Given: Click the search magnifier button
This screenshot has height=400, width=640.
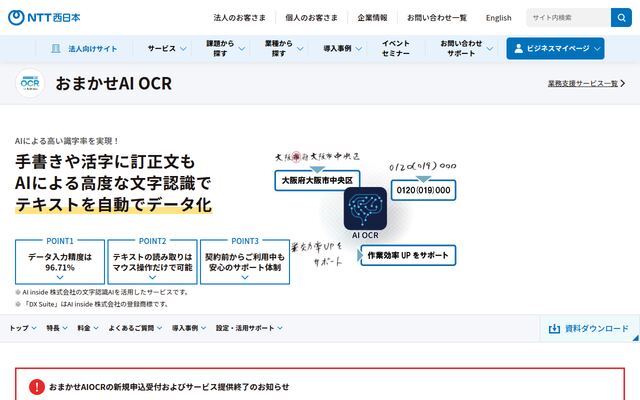Looking at the screenshot, I should coord(621,18).
